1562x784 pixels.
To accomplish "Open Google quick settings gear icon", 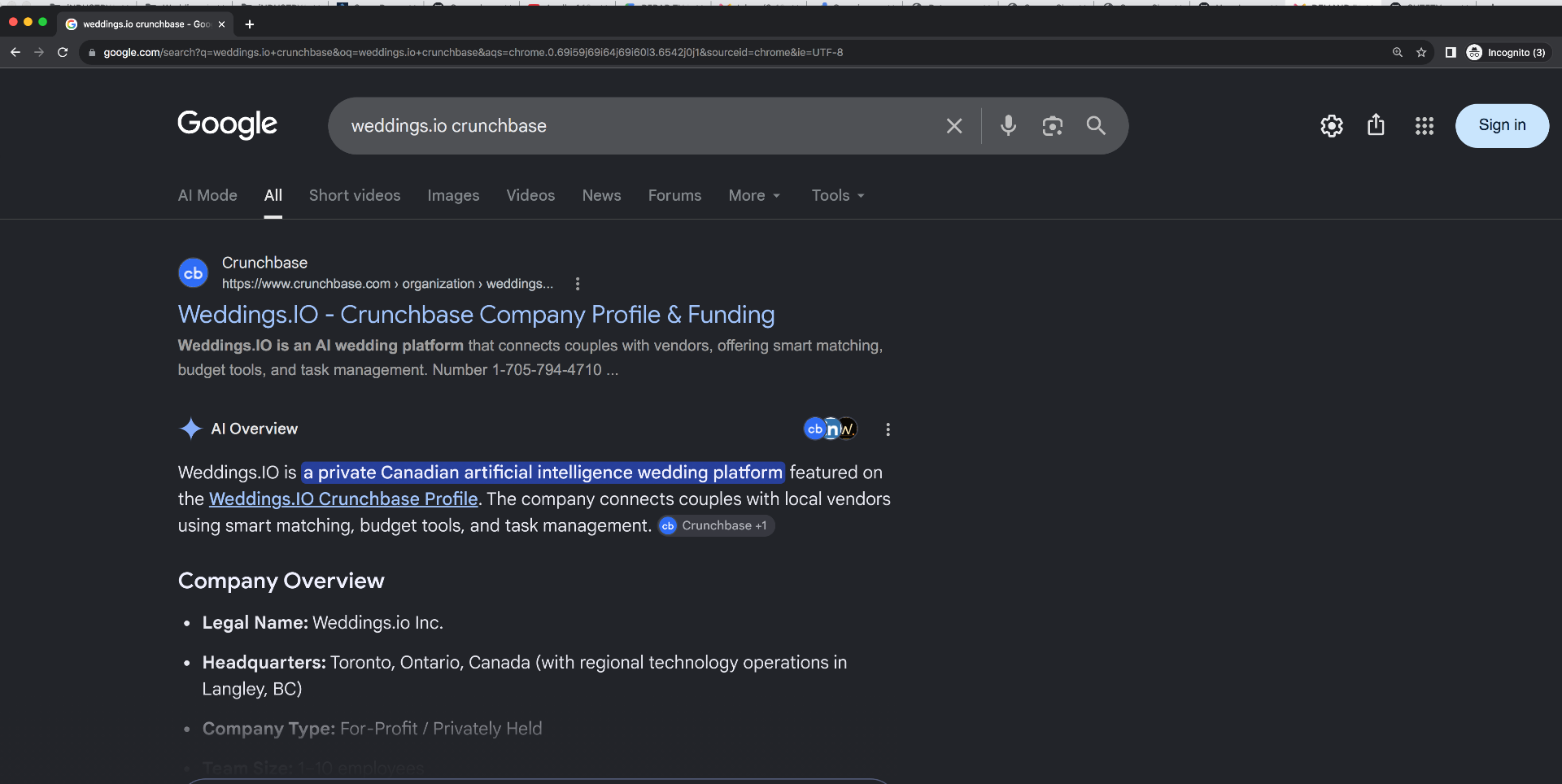I will coord(1332,125).
